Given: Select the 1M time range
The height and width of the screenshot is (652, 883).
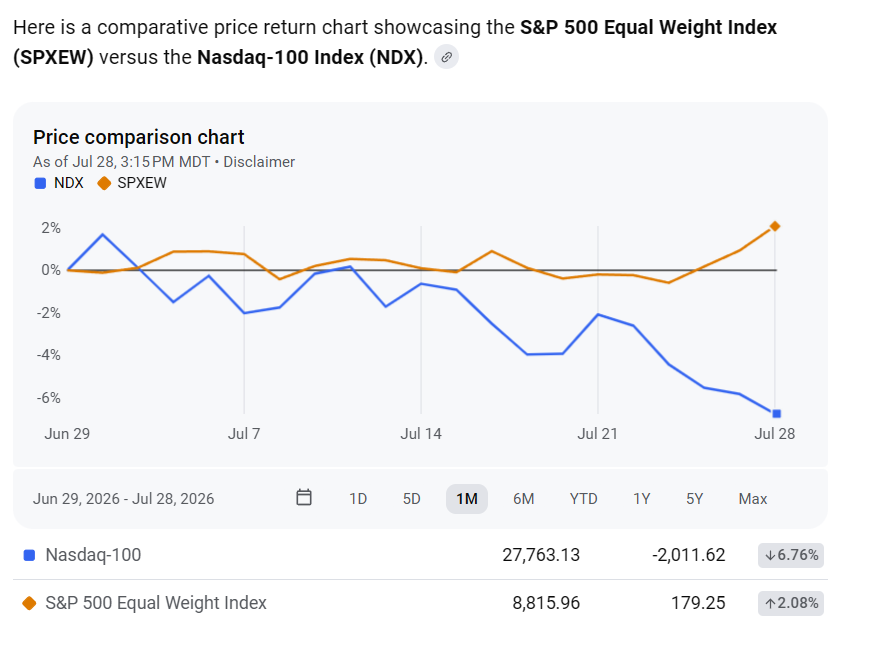Looking at the screenshot, I should (x=467, y=499).
